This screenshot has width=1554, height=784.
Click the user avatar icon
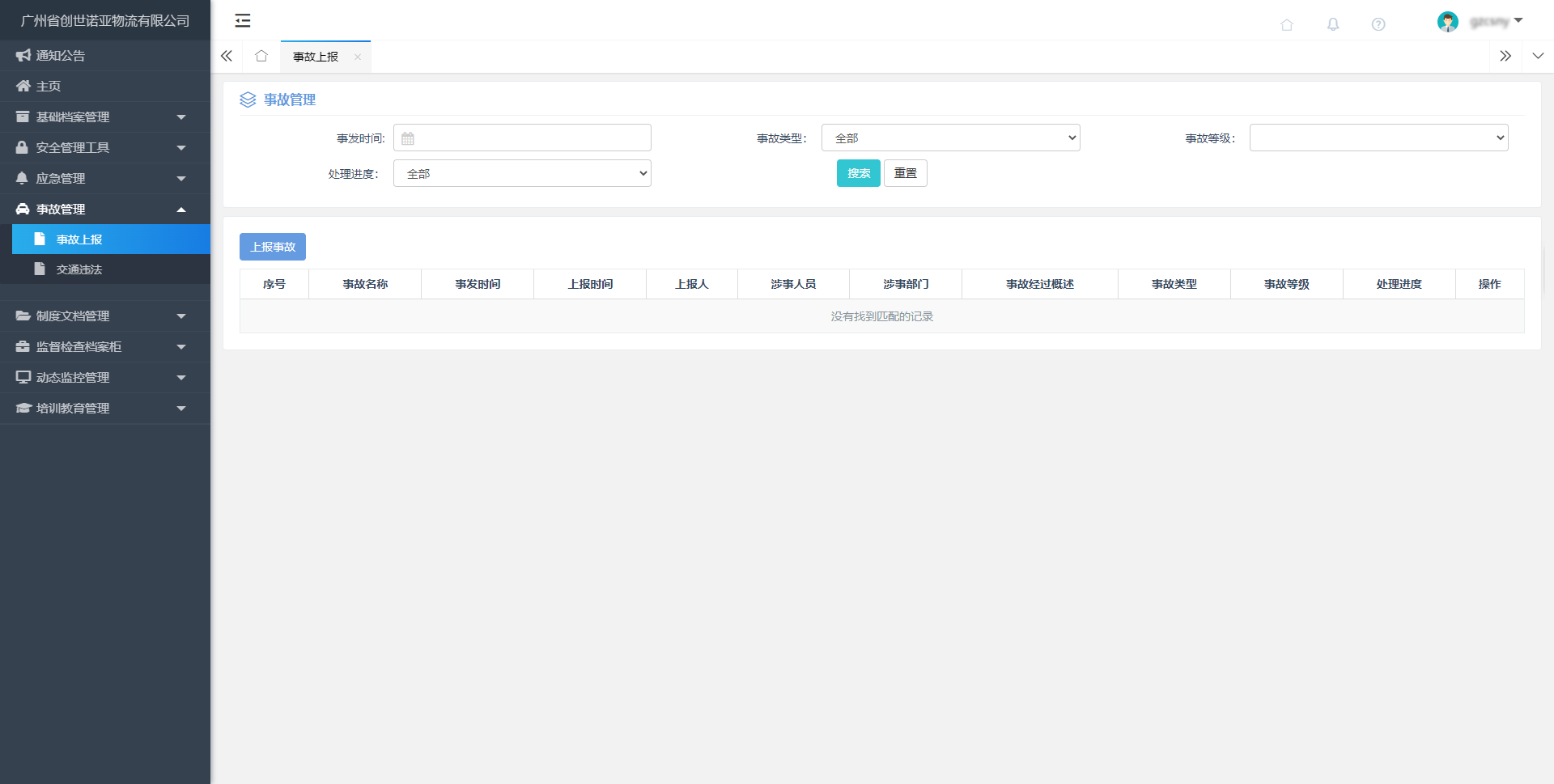click(x=1447, y=22)
